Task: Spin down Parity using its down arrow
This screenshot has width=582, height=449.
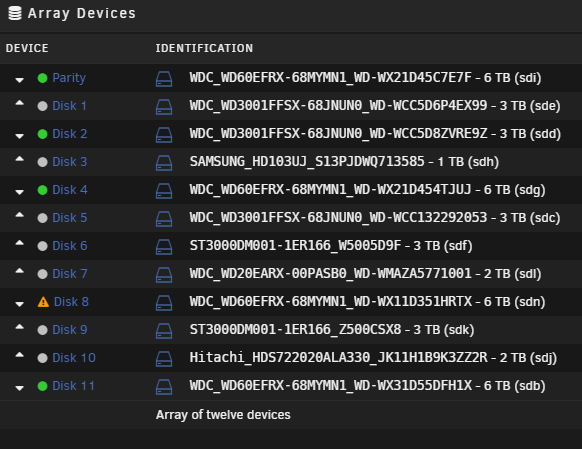Action: [x=20, y=80]
